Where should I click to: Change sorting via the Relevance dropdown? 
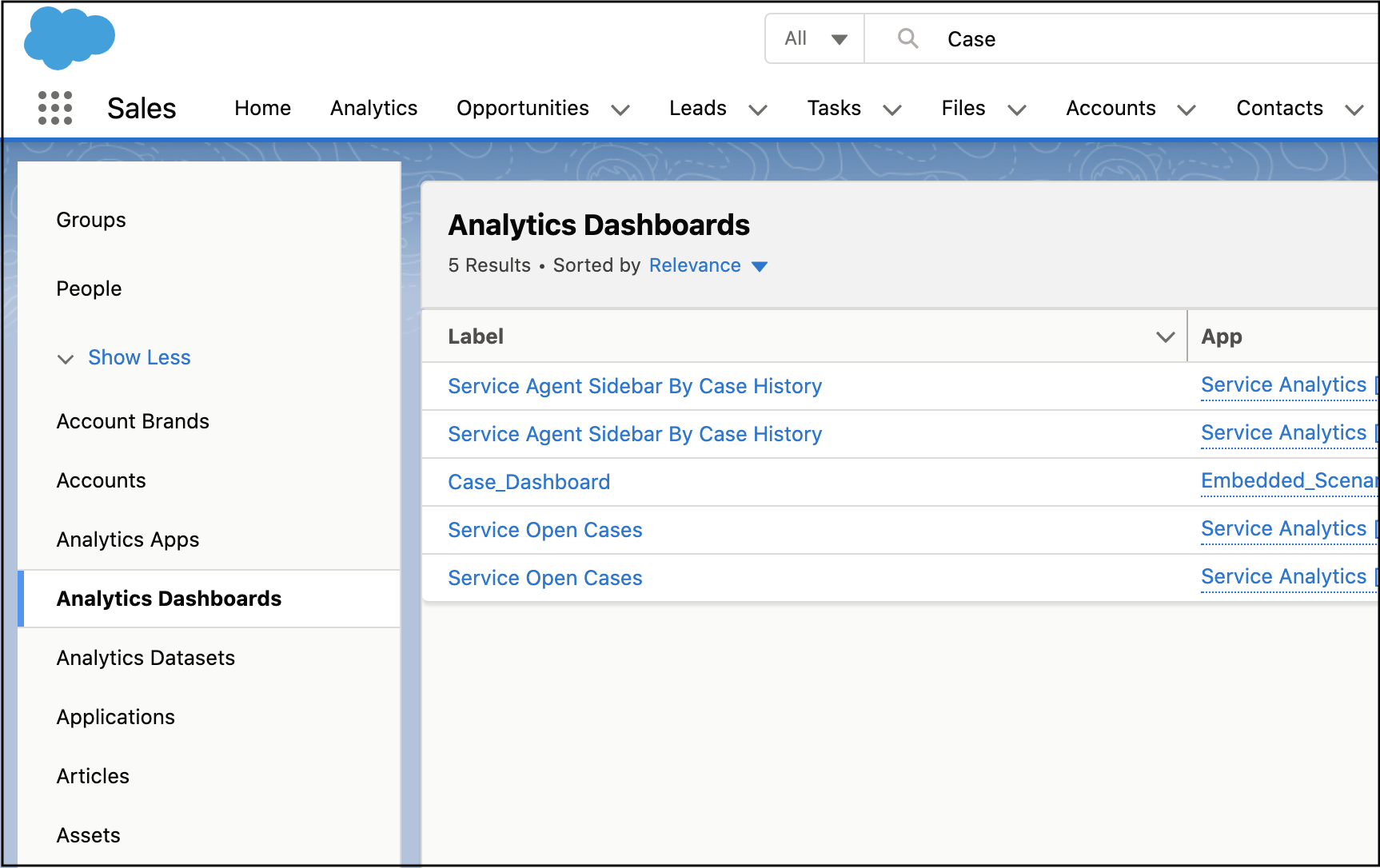tap(708, 265)
